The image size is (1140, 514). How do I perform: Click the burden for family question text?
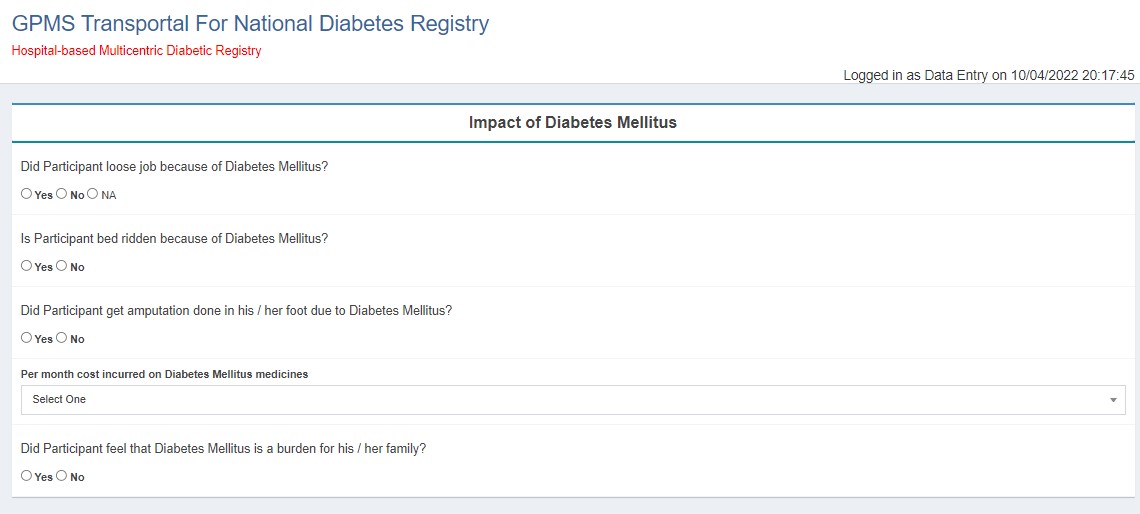pyautogui.click(x=223, y=449)
